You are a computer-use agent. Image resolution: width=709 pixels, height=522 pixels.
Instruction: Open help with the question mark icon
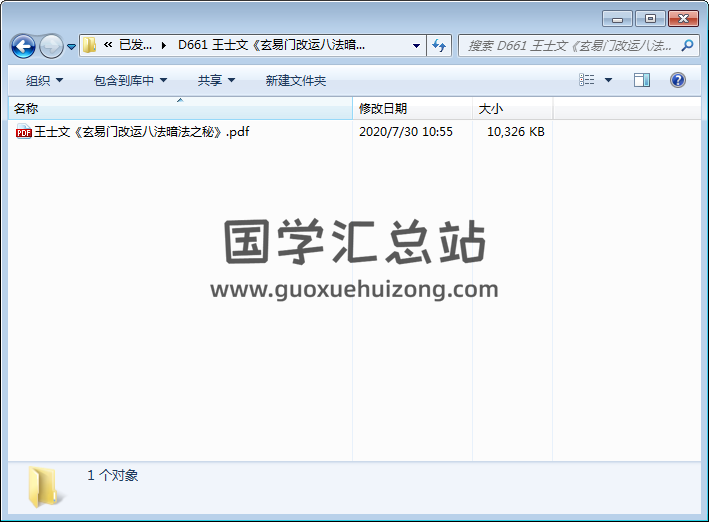coord(678,80)
